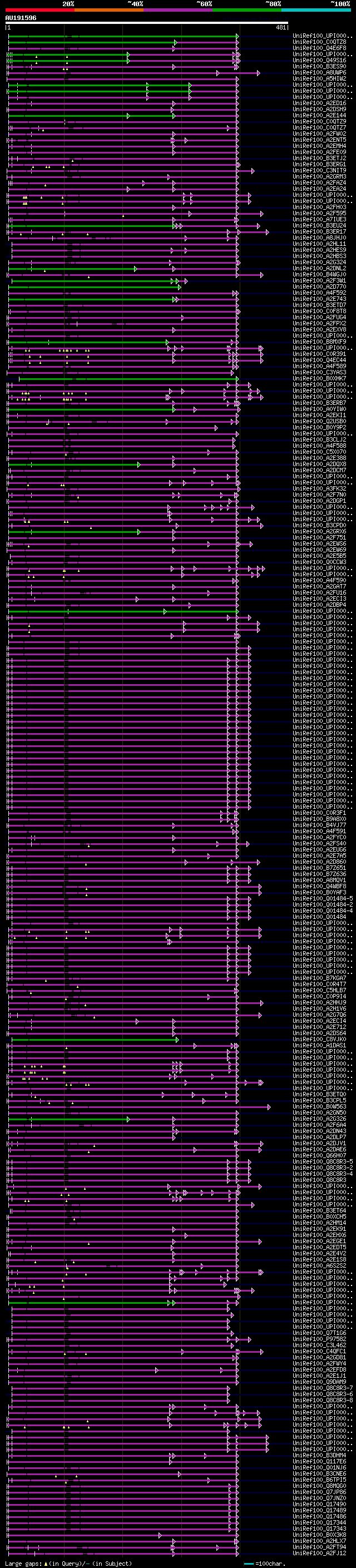Select label UniRef100_A4F592
Screen dimensions: 356x1568
[x=319, y=293]
